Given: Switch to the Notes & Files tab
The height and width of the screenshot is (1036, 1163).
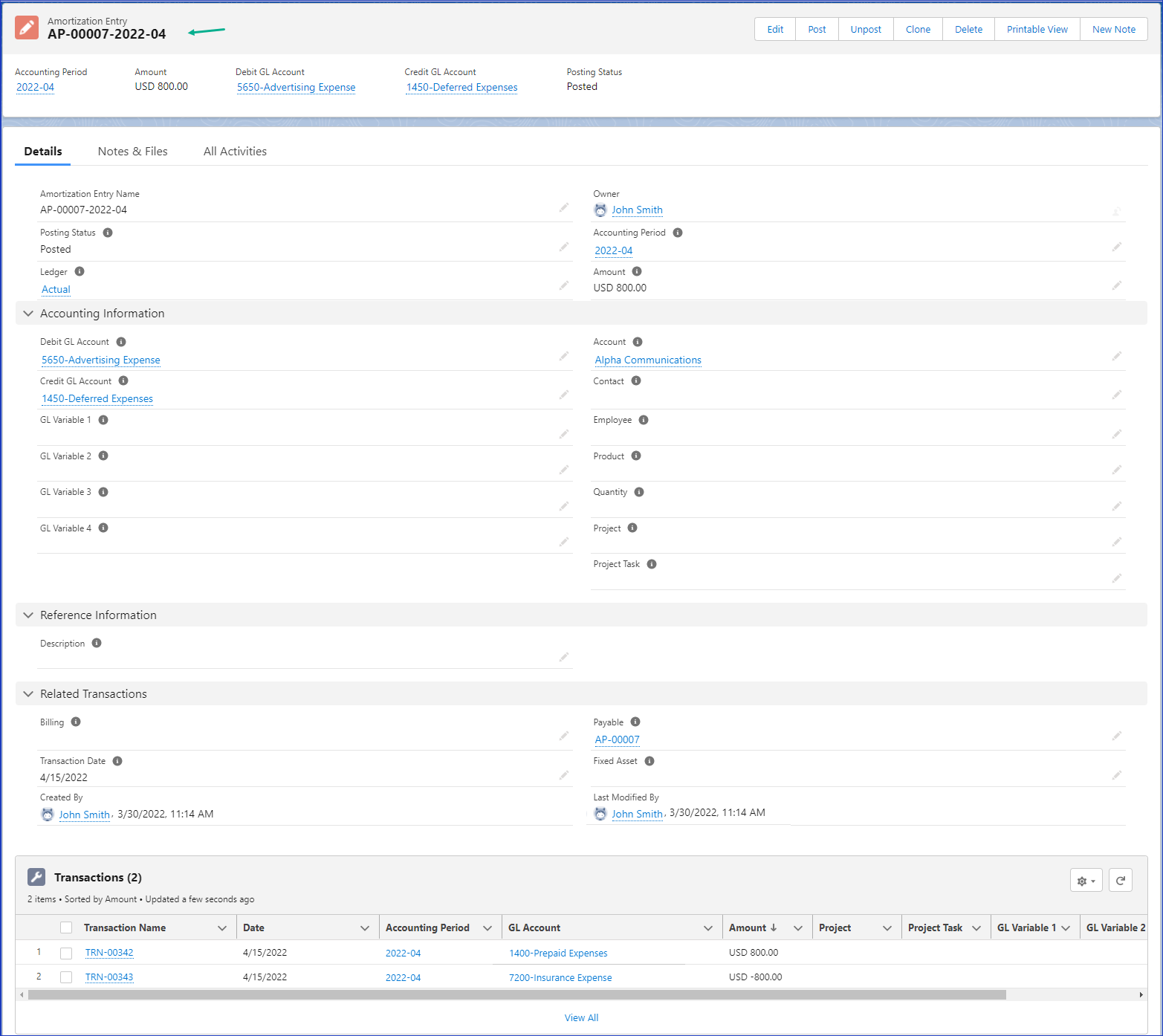Looking at the screenshot, I should tap(132, 152).
